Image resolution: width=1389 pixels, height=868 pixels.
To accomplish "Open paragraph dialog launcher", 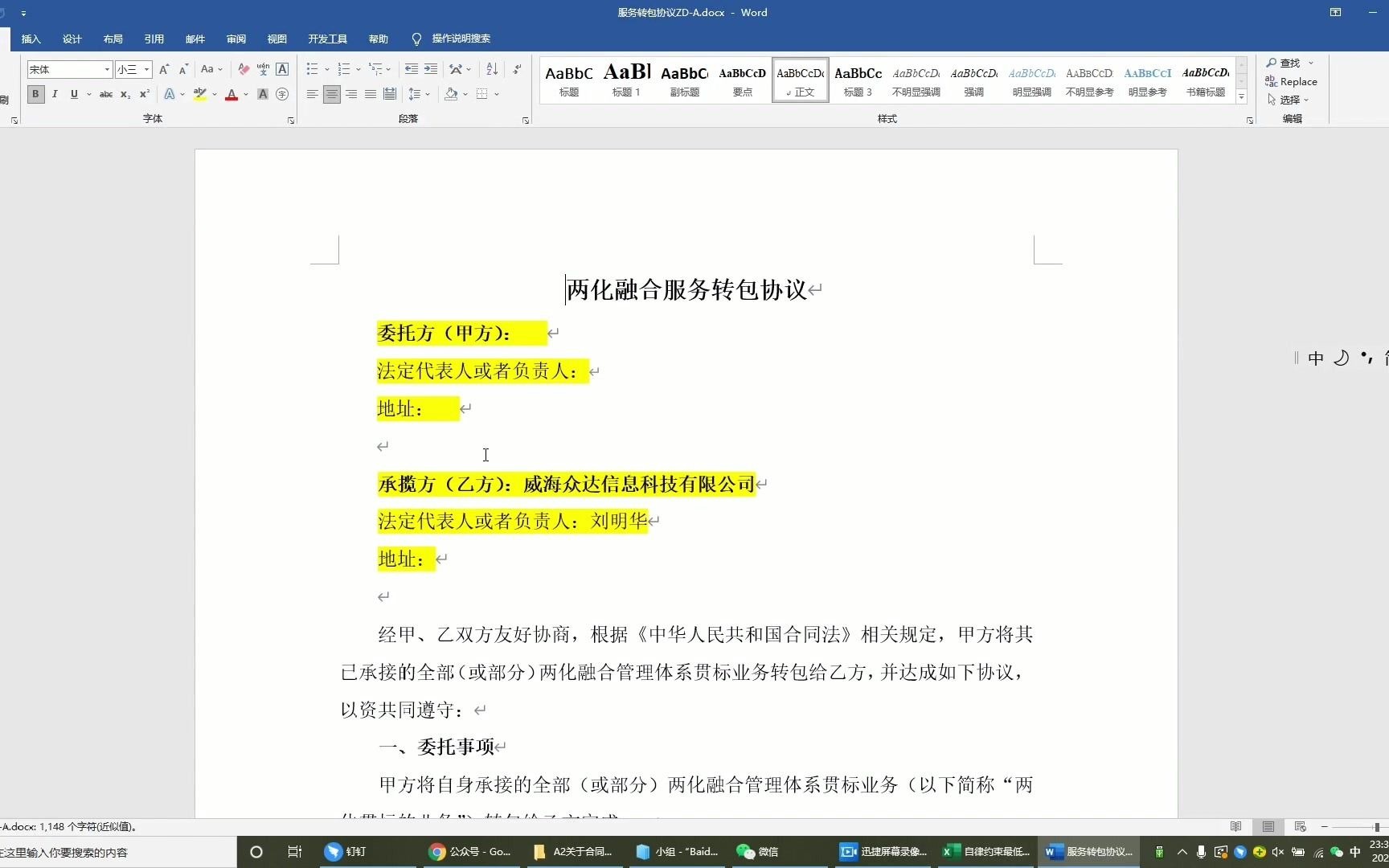I will click(526, 121).
